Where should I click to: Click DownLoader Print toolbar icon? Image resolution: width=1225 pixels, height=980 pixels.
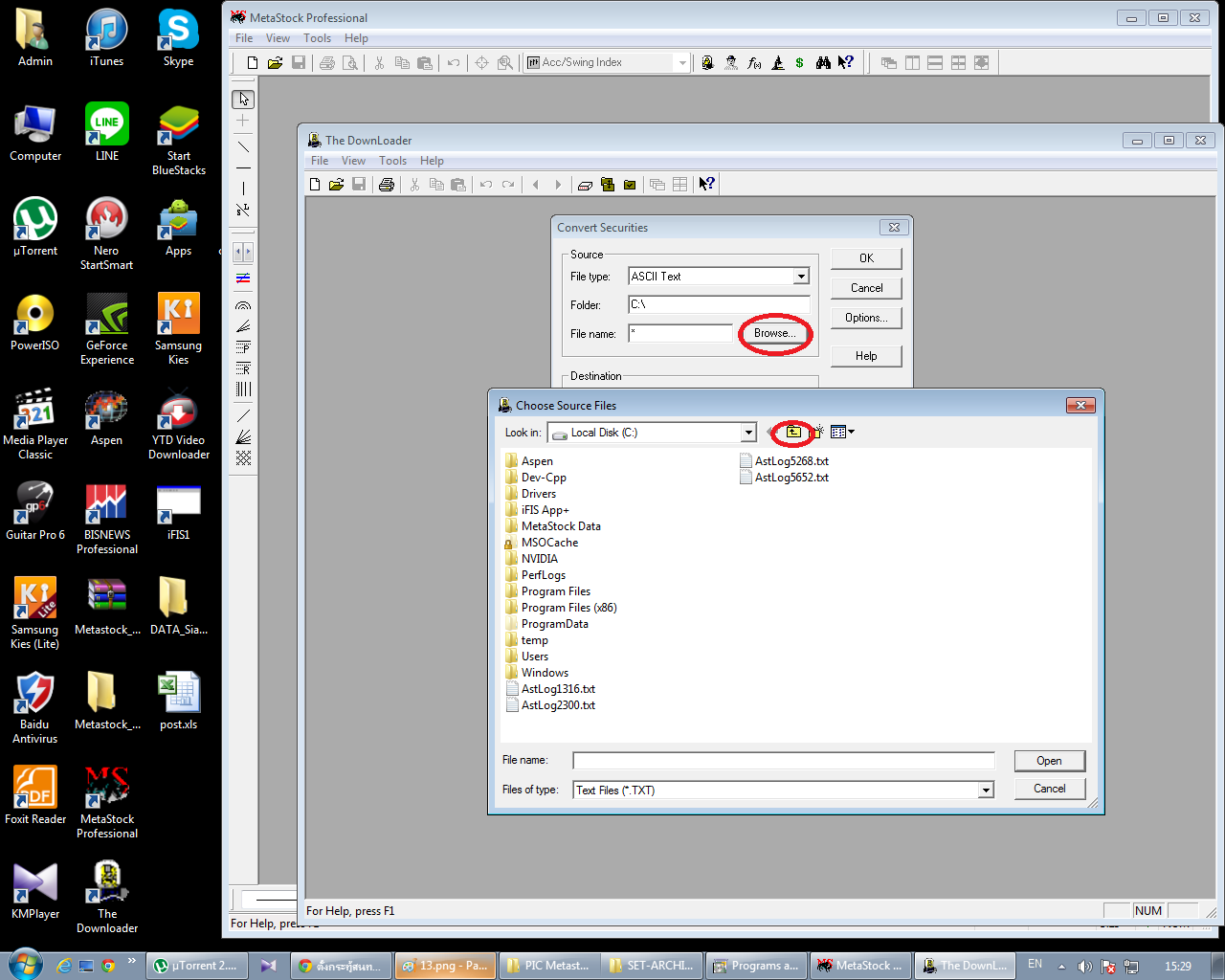pos(386,185)
